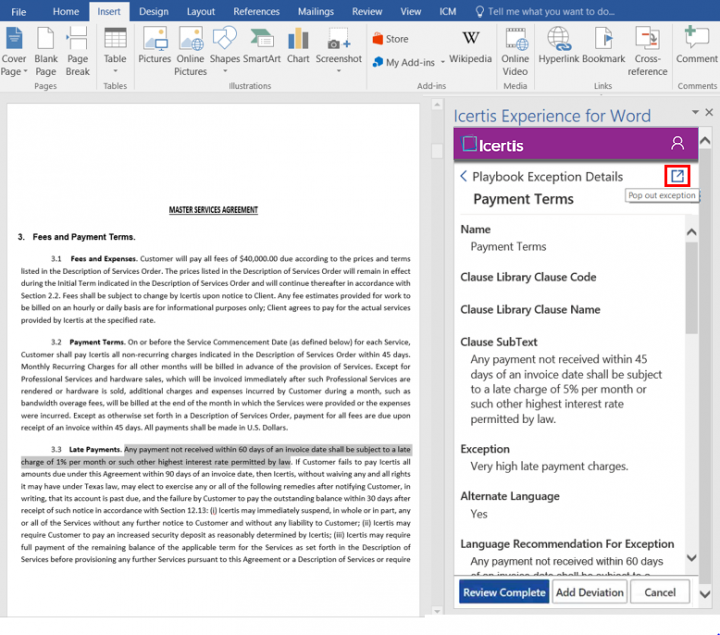The image size is (720, 635).
Task: Open My Add-ins
Action: (404, 62)
